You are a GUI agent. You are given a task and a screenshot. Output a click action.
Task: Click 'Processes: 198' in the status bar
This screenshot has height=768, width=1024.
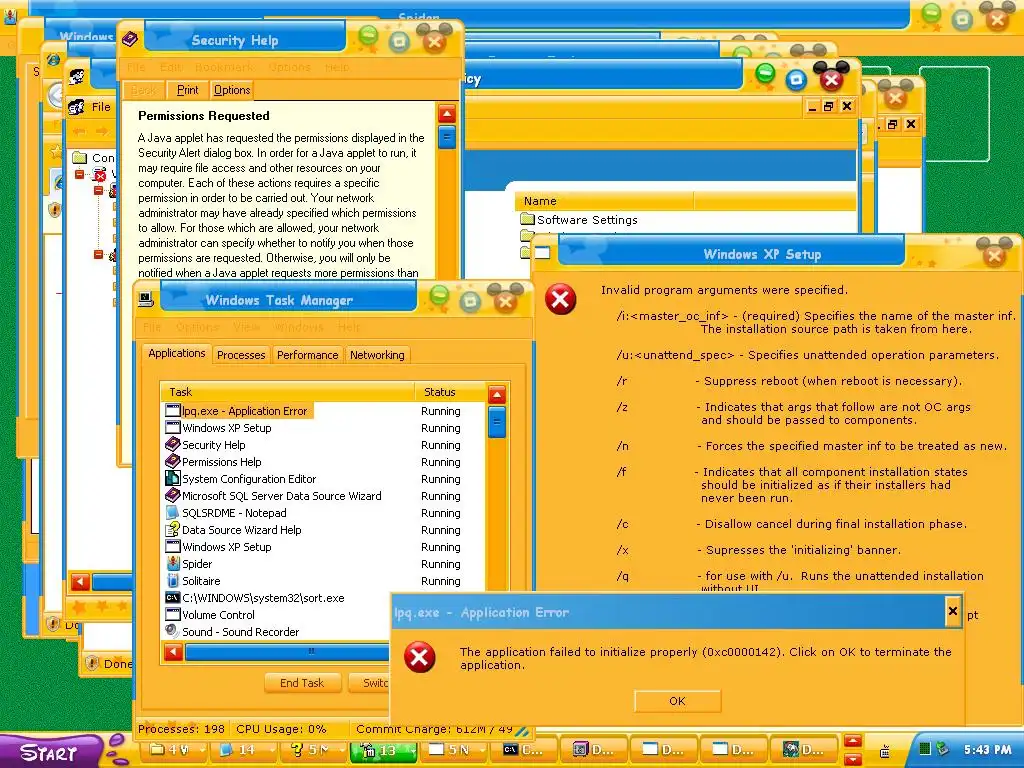[x=182, y=729]
